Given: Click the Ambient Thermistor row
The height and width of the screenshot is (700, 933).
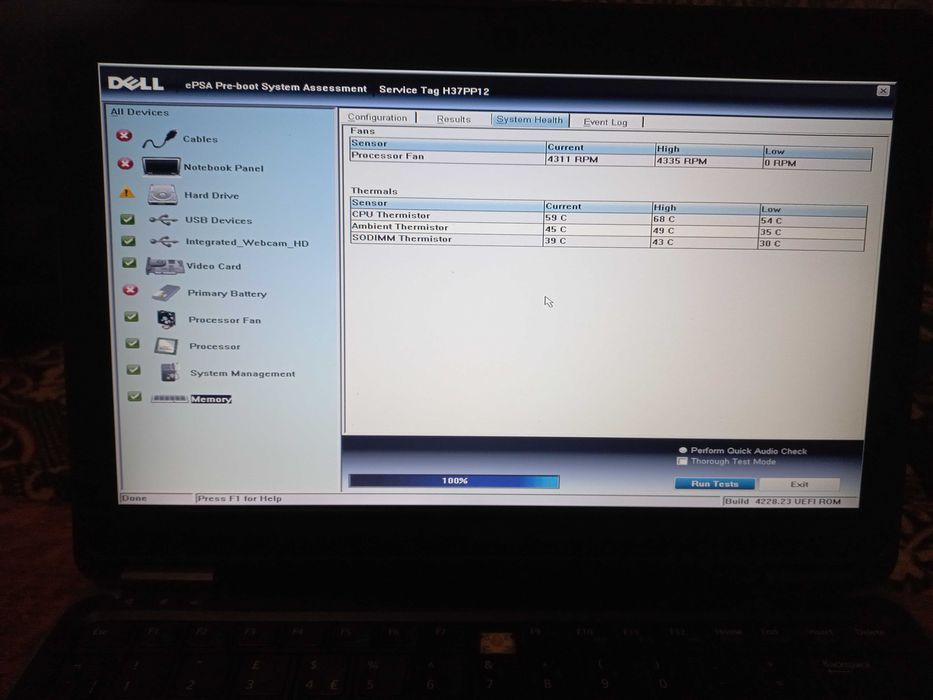Looking at the screenshot, I should (x=608, y=230).
